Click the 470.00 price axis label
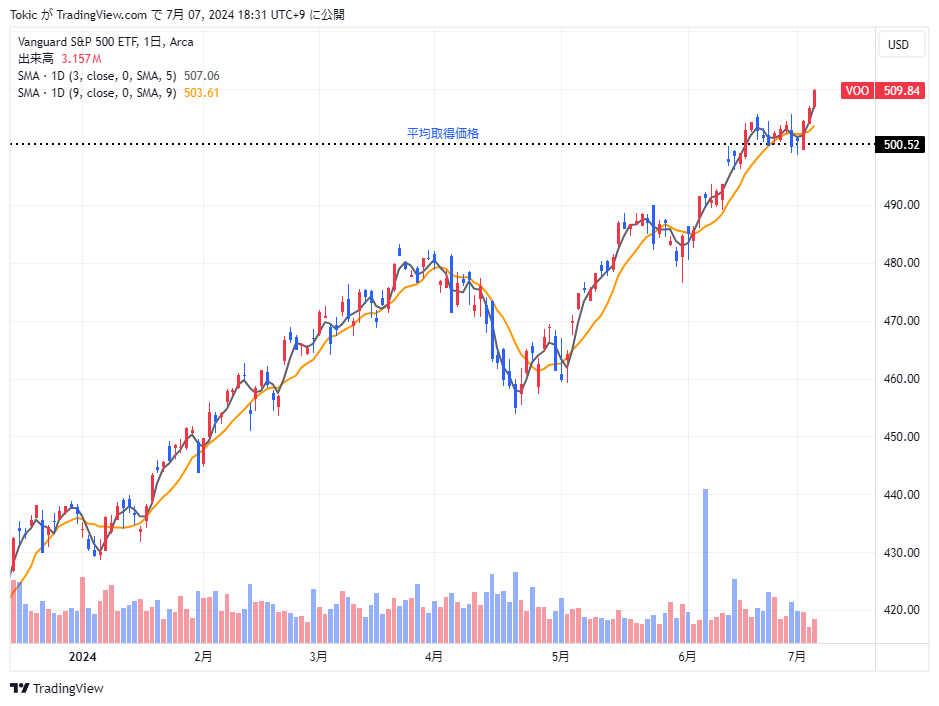Image resolution: width=939 pixels, height=706 pixels. point(901,321)
